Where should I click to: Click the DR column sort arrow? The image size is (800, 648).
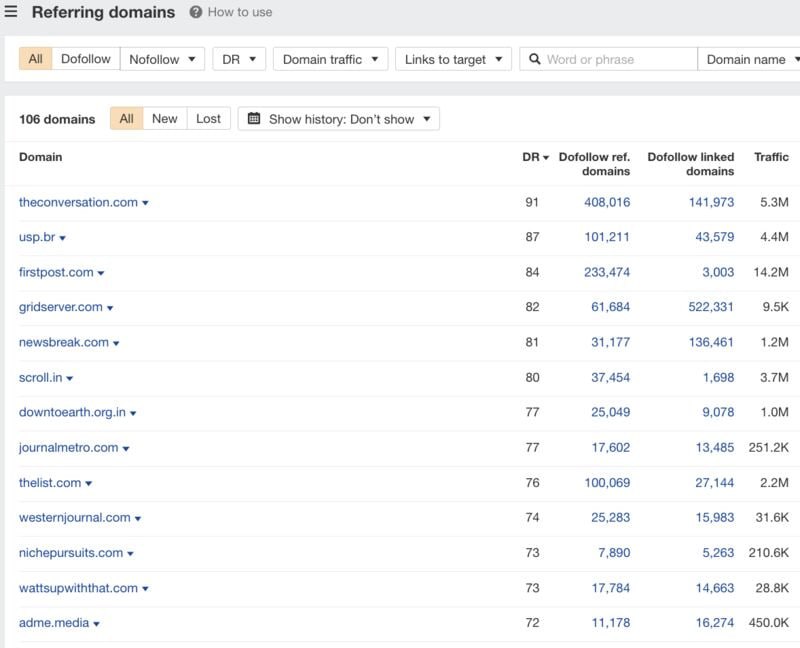click(546, 158)
